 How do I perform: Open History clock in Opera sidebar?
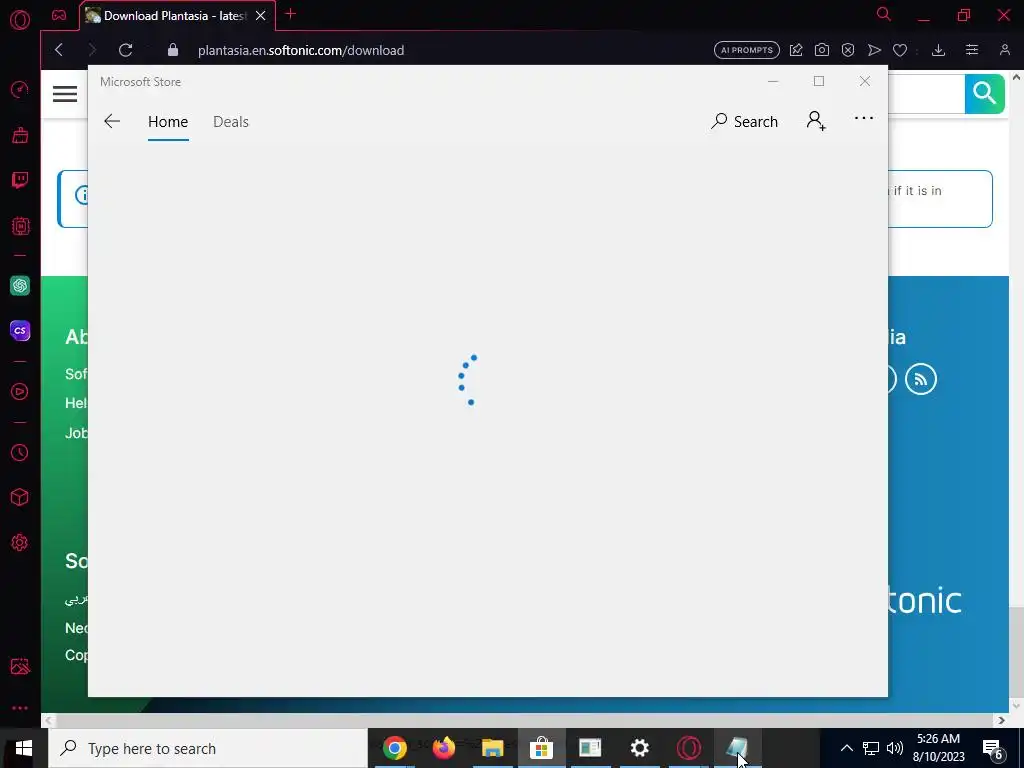click(x=20, y=453)
